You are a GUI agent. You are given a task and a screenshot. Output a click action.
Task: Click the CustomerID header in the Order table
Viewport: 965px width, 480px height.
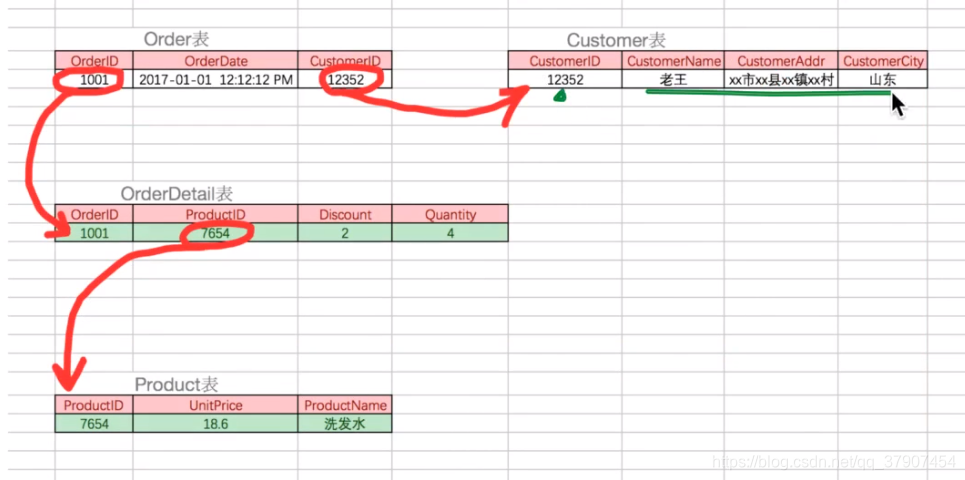345,61
